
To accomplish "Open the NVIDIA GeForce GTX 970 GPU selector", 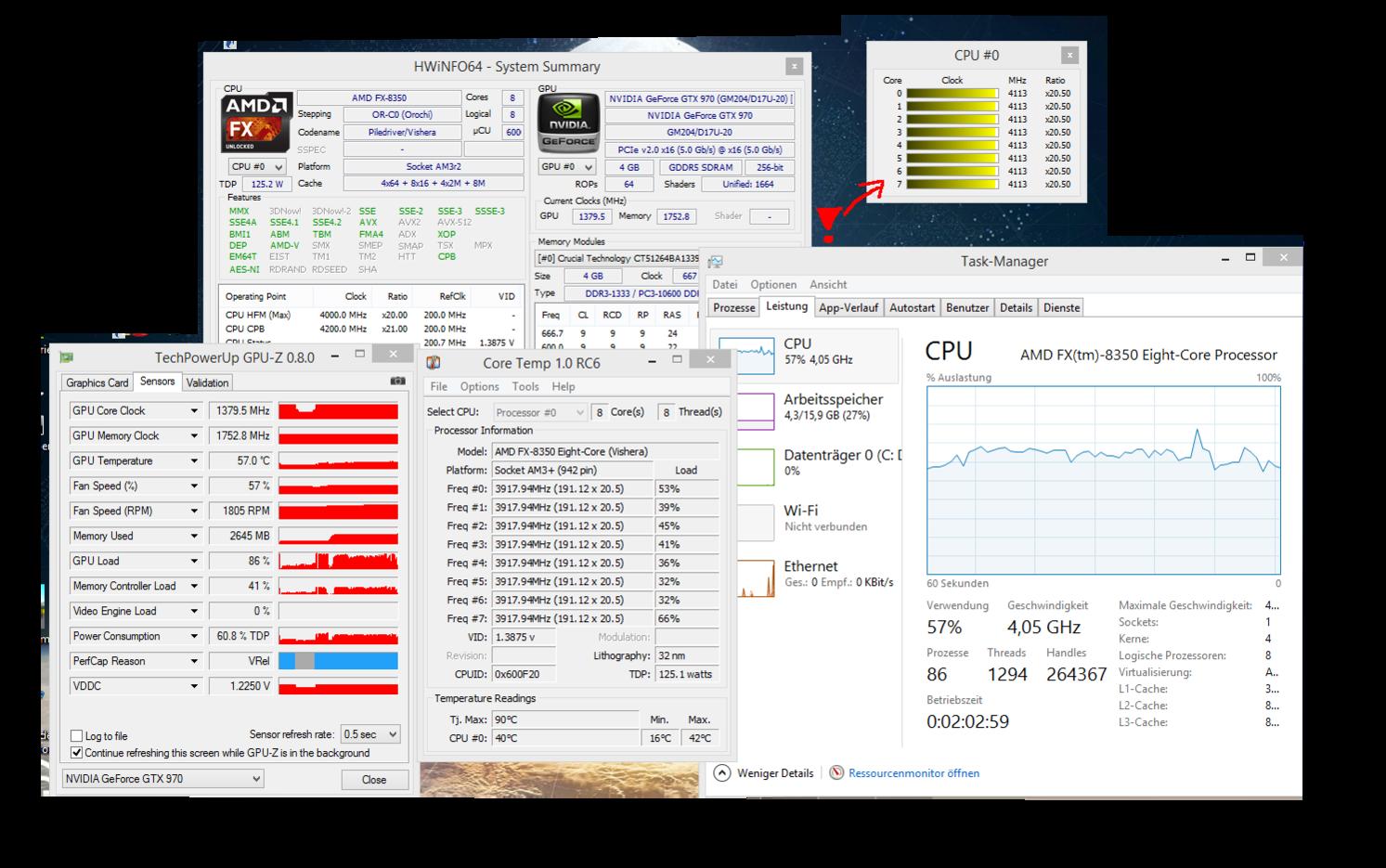I will pyautogui.click(x=162, y=779).
